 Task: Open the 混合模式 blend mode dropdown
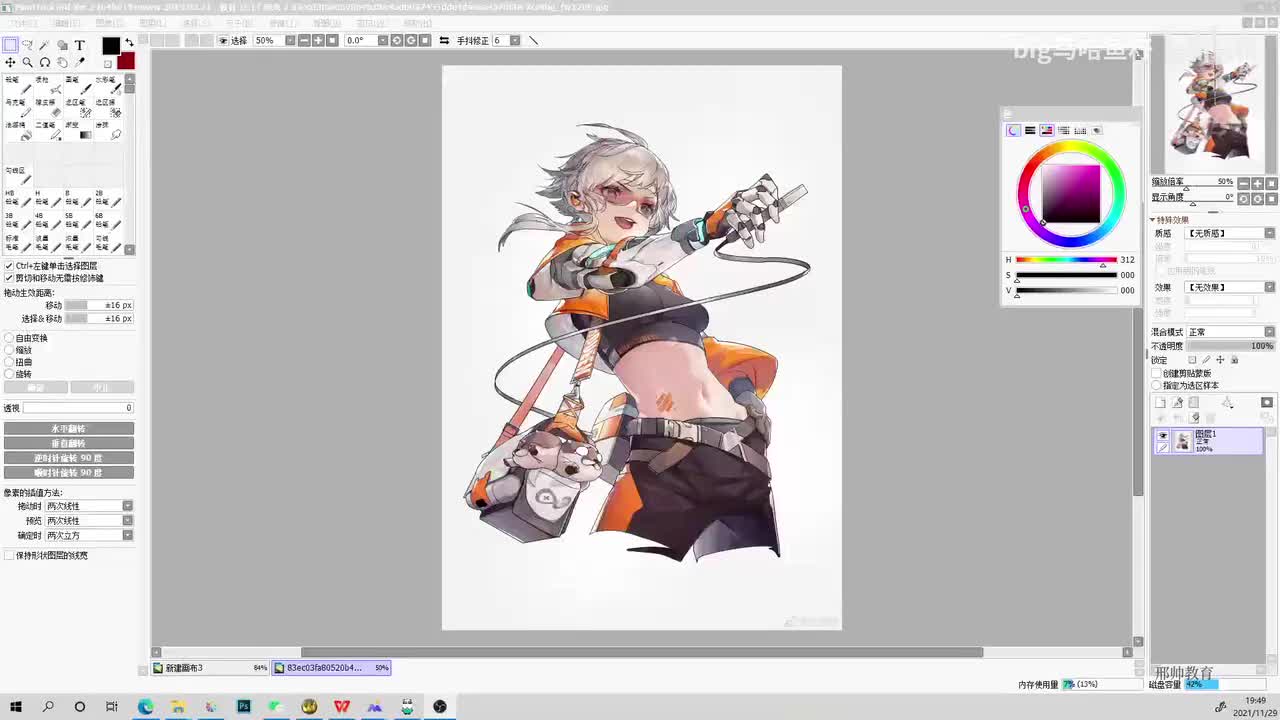(1270, 332)
